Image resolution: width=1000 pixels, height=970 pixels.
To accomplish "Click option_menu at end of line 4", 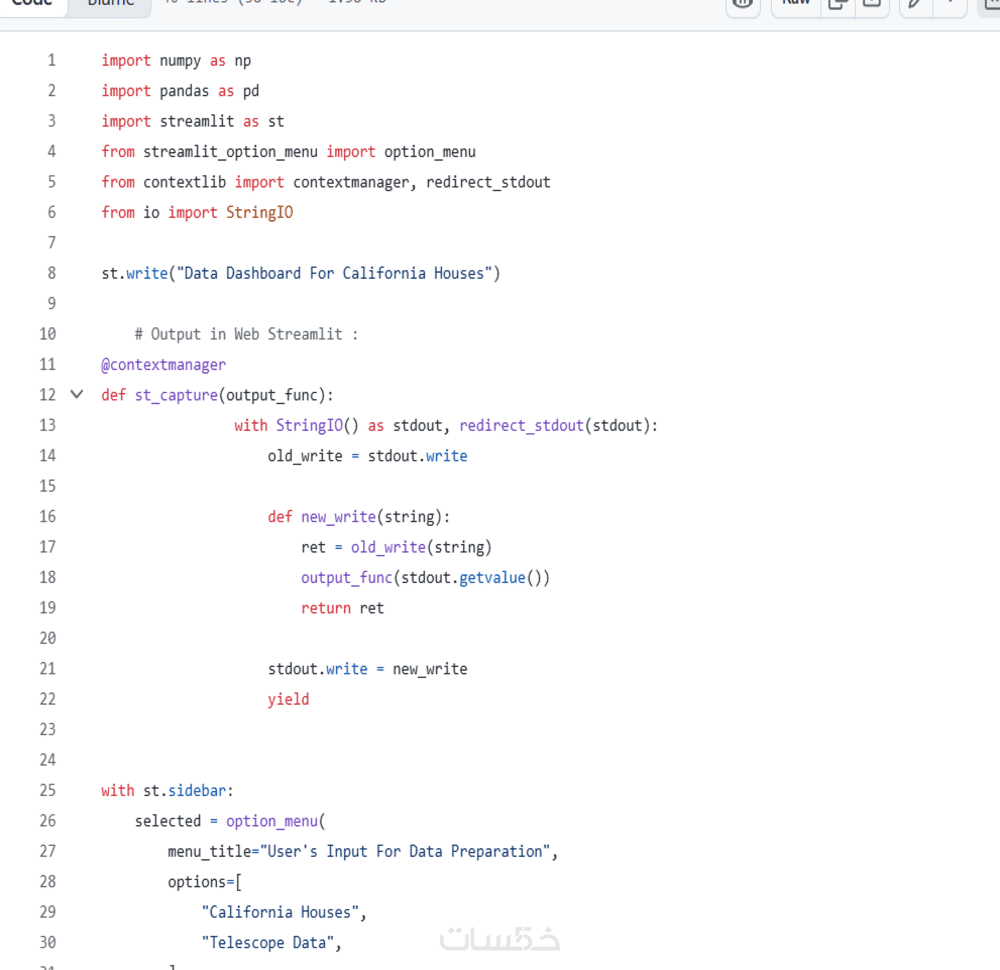I will (x=429, y=152).
